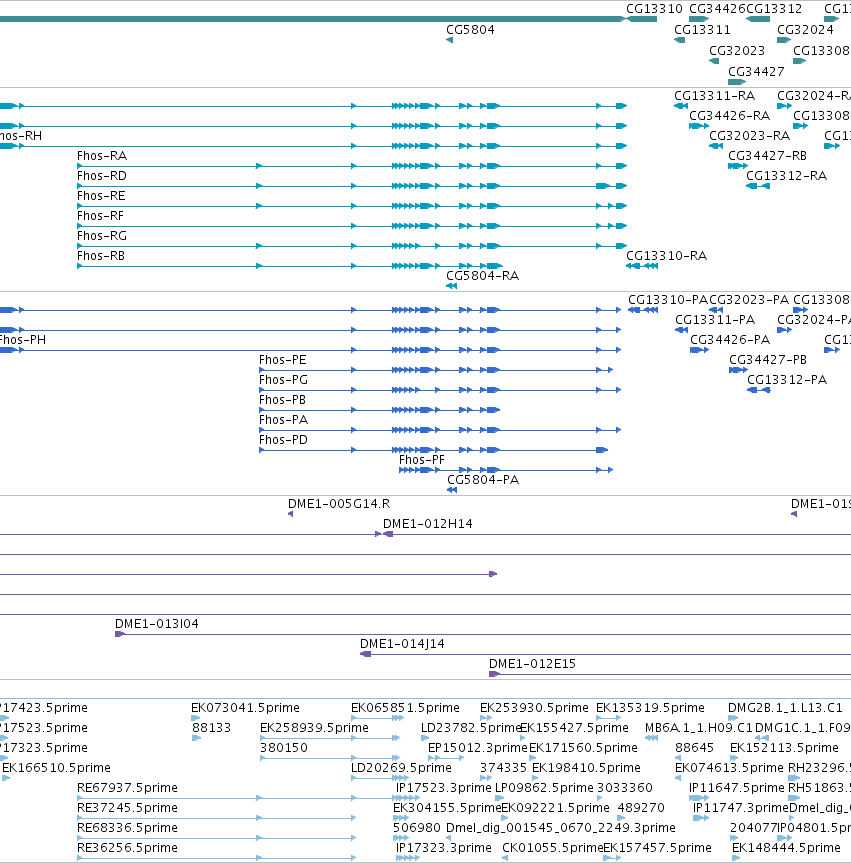Click the 380150 EST label
The width and height of the screenshot is (851, 863).
pyautogui.click(x=283, y=748)
